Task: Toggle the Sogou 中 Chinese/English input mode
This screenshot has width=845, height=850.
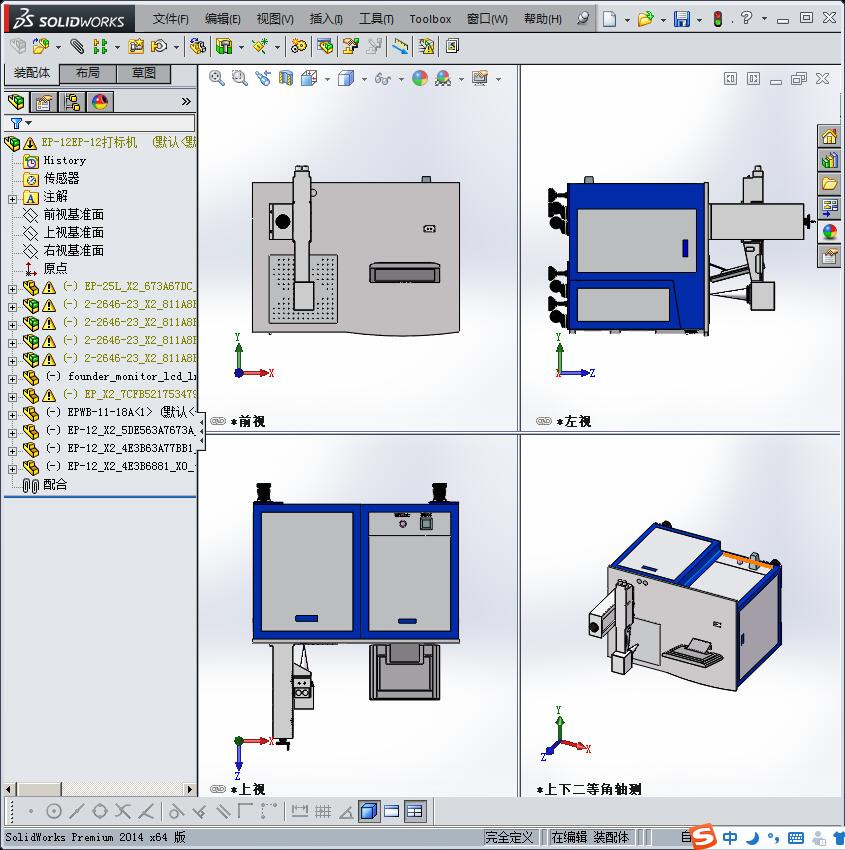Action: point(730,837)
